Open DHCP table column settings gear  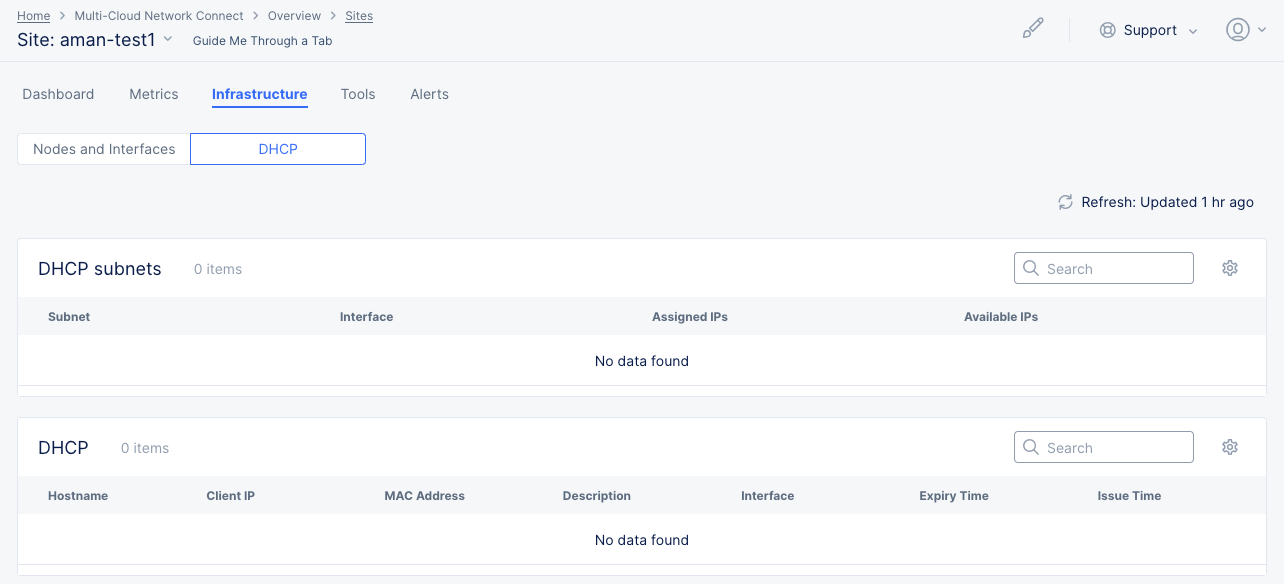(1230, 447)
